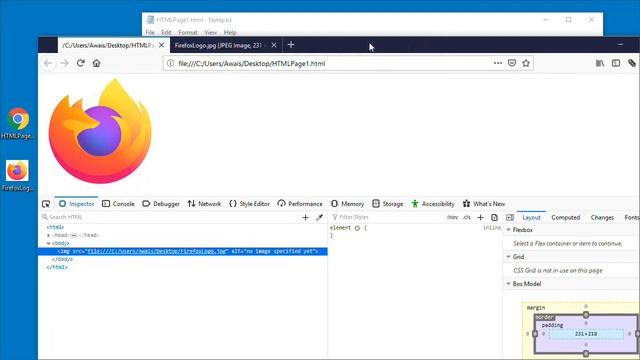Click the Search HTML field

[x=169, y=217]
